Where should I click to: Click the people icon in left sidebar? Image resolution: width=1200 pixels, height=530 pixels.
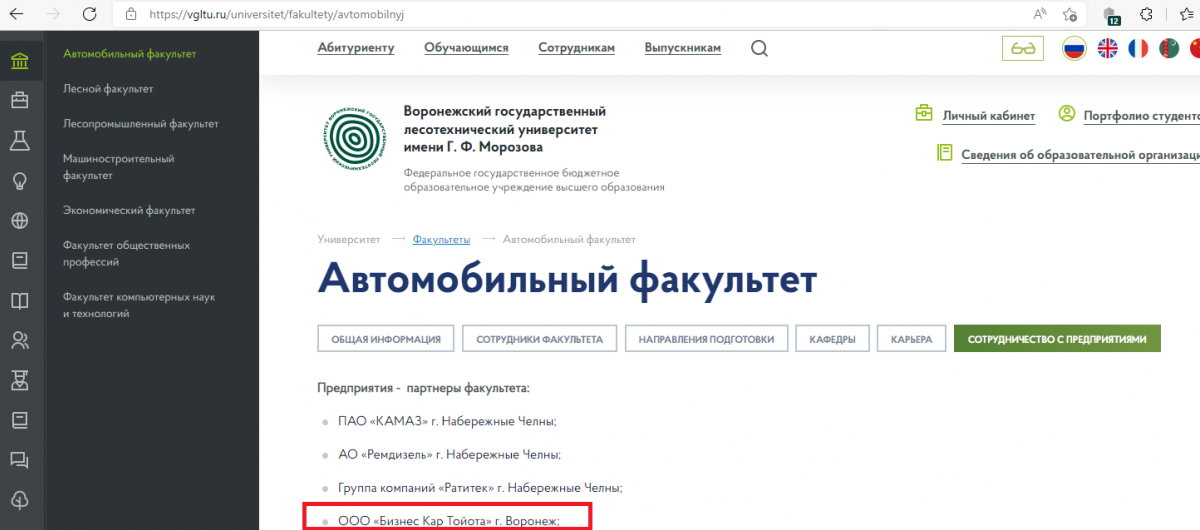click(19, 341)
